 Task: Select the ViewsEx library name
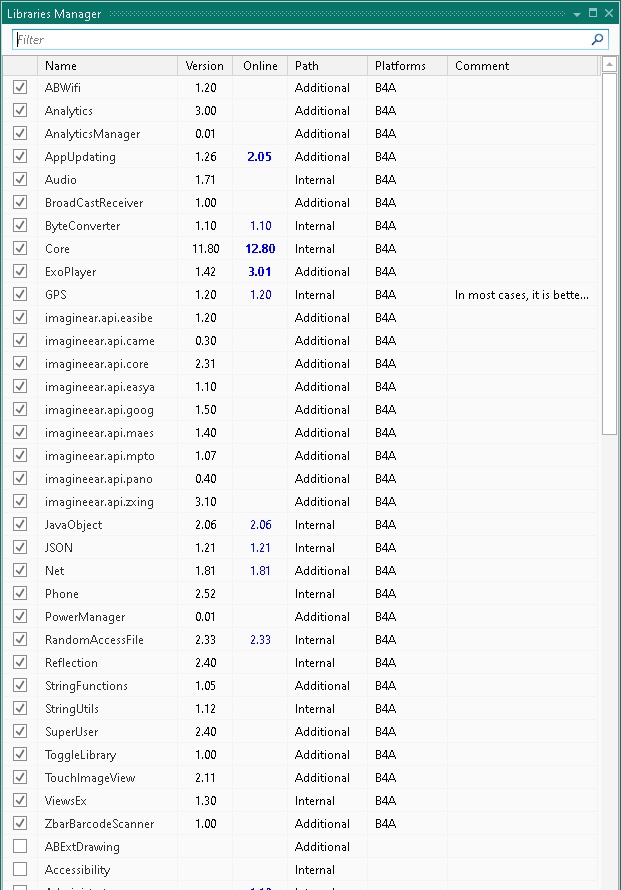tap(66, 801)
